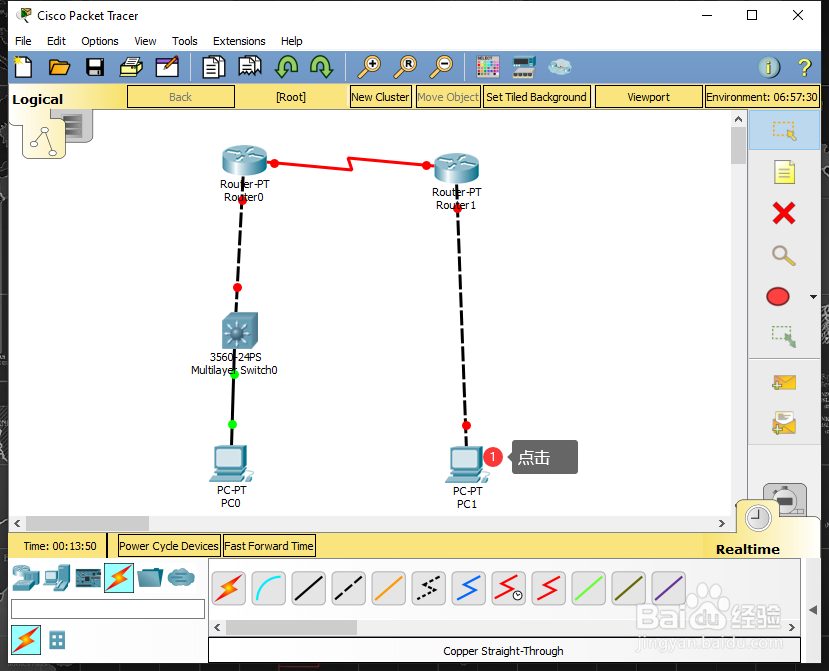Choose Copper Straight-Through cable
Viewport: 829px width, 671px height.
coord(309,588)
